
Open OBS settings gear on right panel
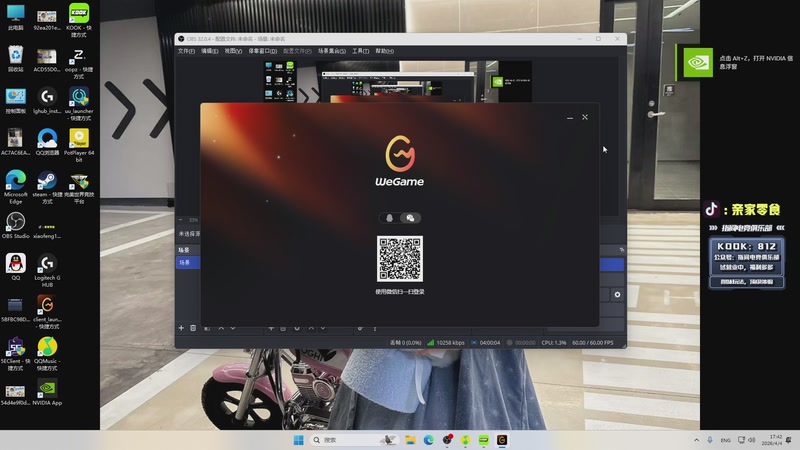pos(617,294)
